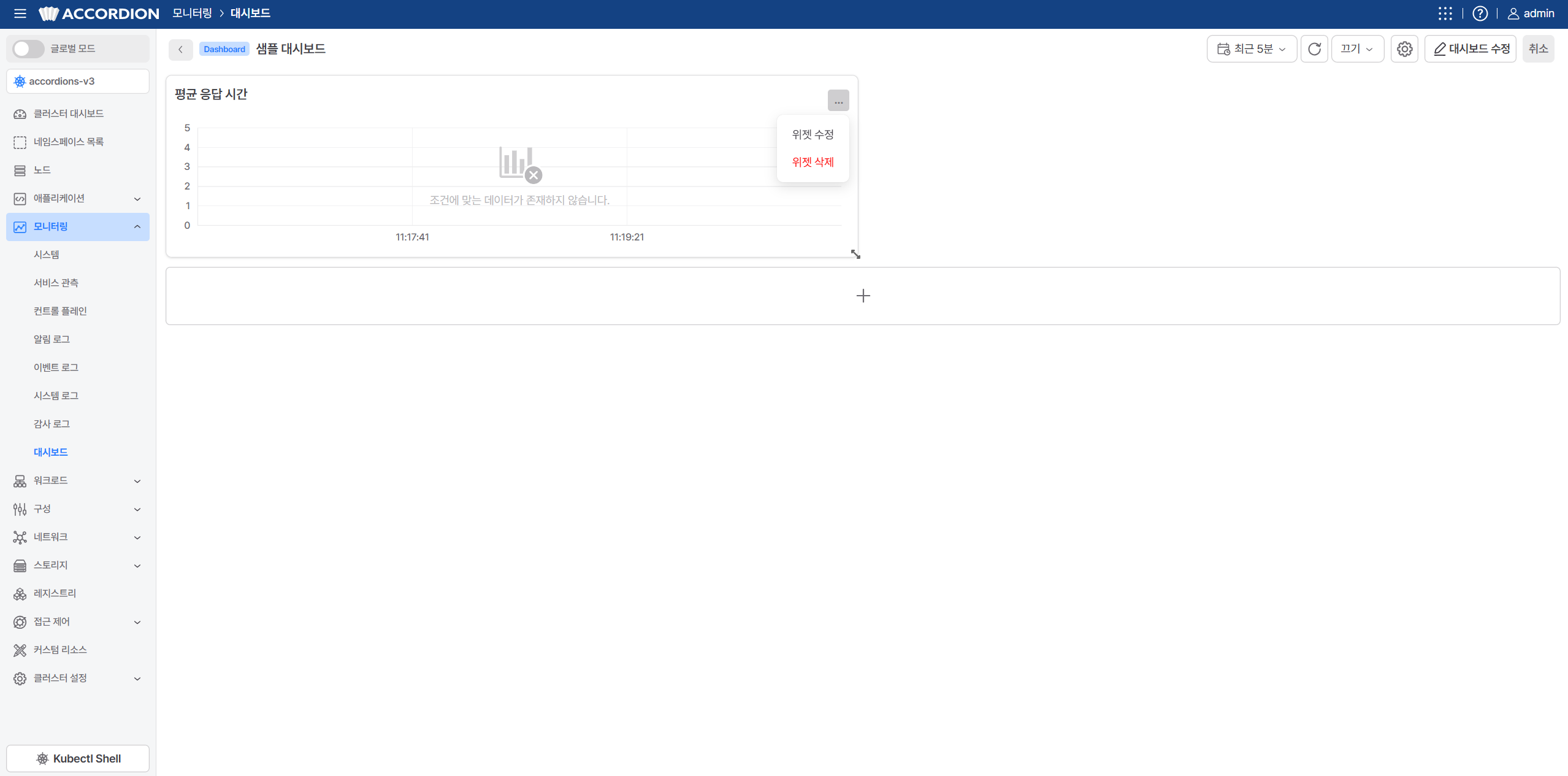Open 감사 로그 submenu item
This screenshot has height=776, width=1568.
(x=52, y=424)
